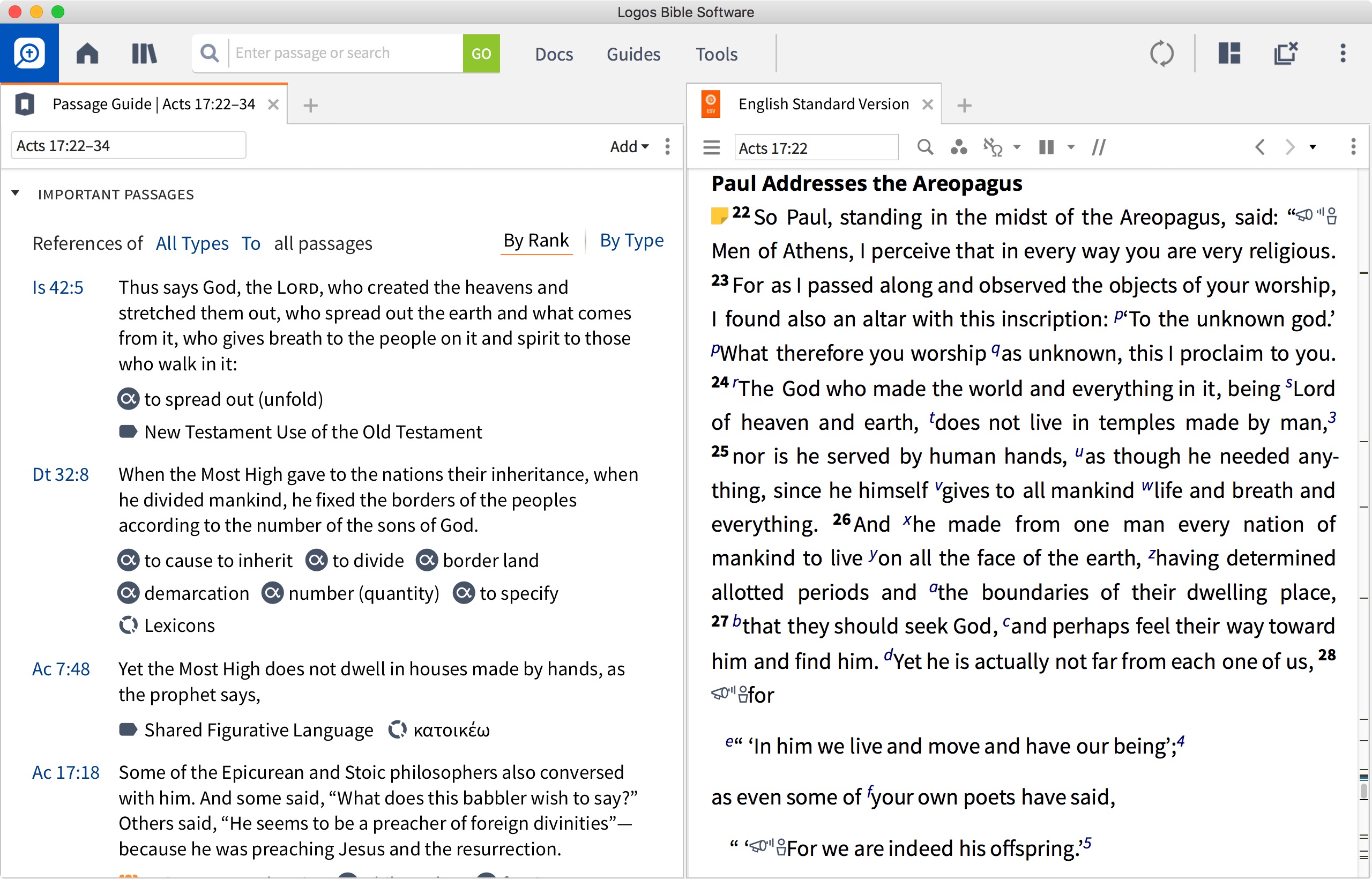Click the κατοικέω lemma link
1372x879 pixels.
point(451,731)
